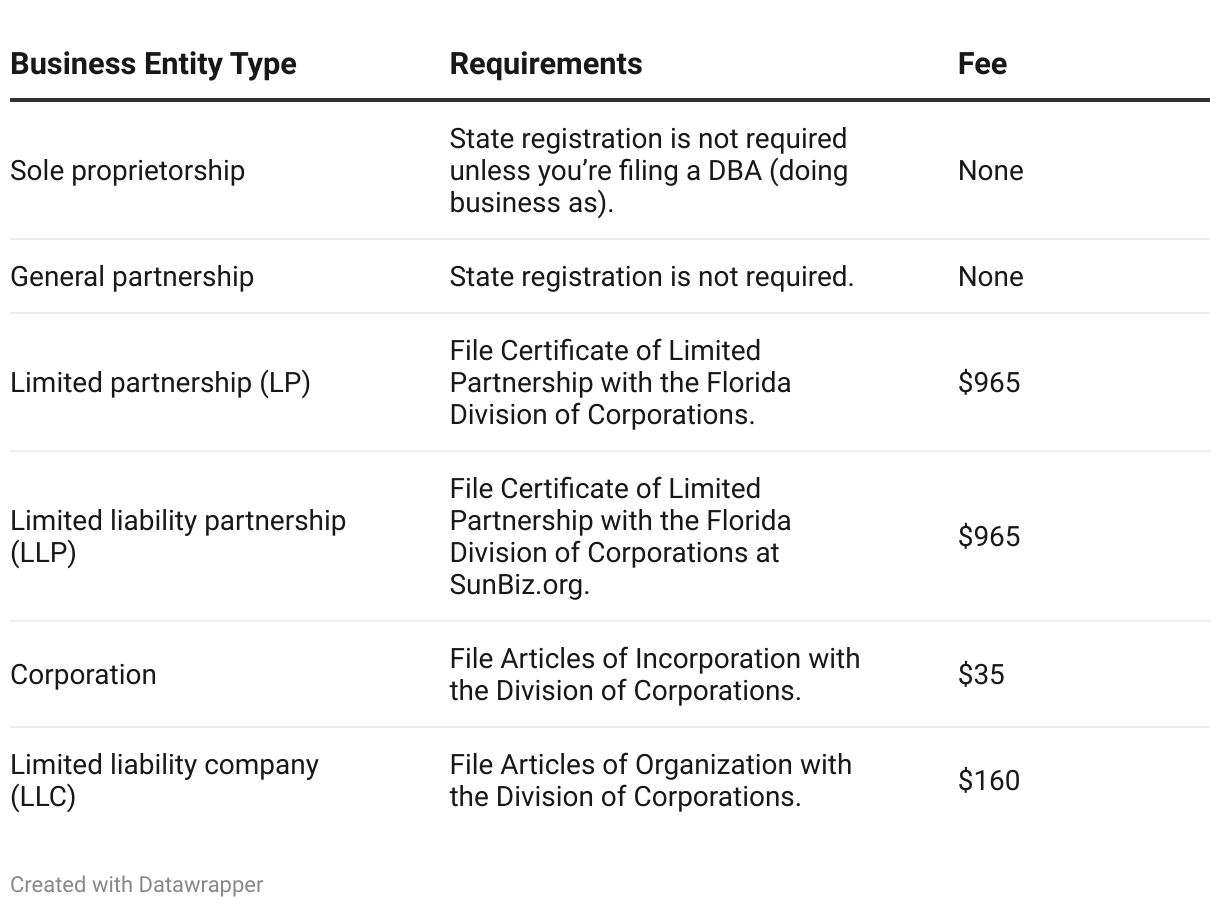The height and width of the screenshot is (908, 1220).
Task: Click the $965 fee for Limited partnership (LP)
Action: pyautogui.click(x=989, y=383)
